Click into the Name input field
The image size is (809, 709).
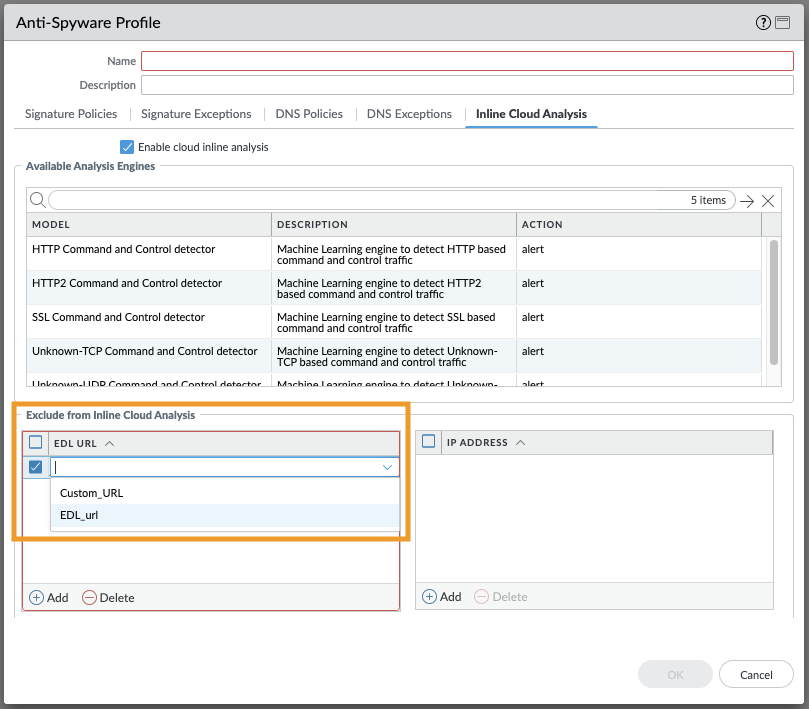(x=467, y=61)
